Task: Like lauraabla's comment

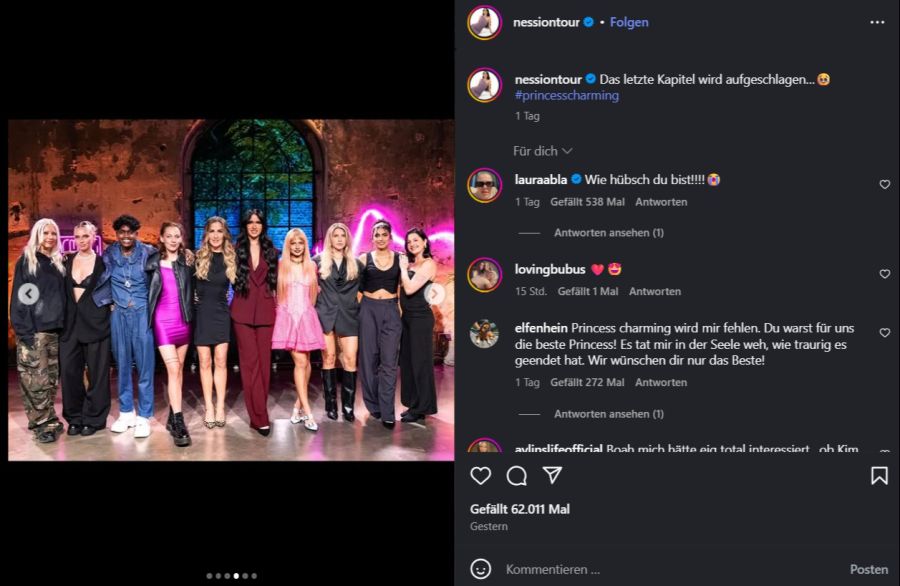Action: tap(884, 185)
